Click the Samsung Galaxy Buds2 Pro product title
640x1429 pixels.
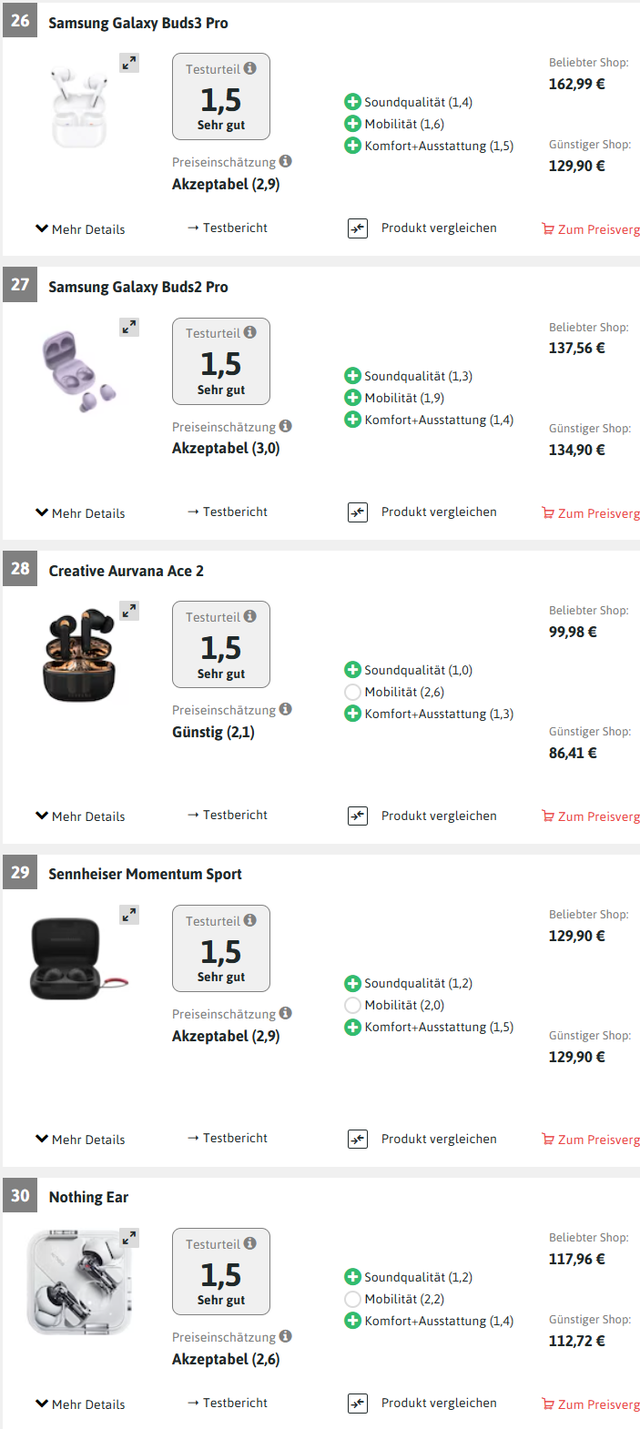click(138, 287)
